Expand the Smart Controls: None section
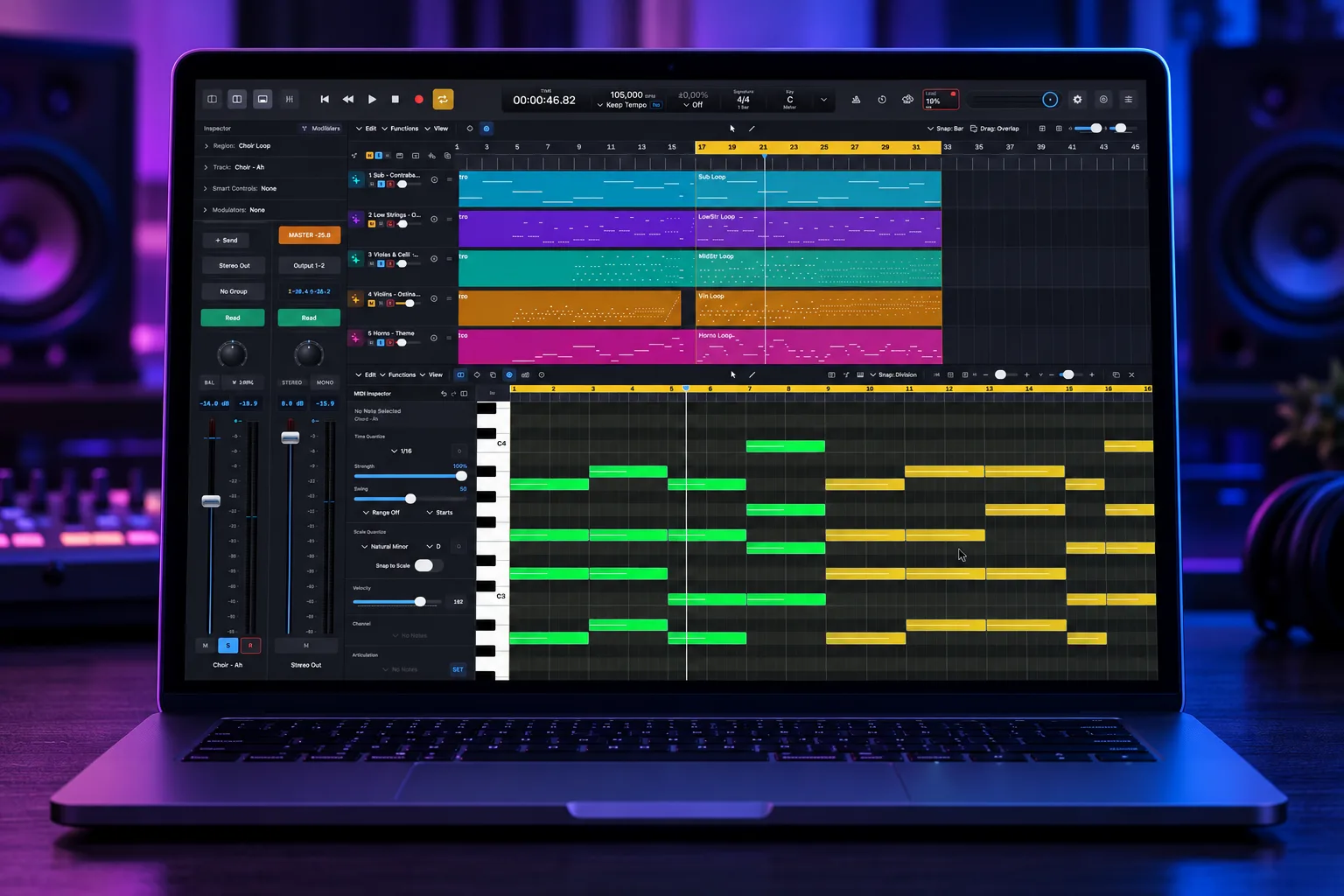The width and height of the screenshot is (1344, 896). click(241, 188)
